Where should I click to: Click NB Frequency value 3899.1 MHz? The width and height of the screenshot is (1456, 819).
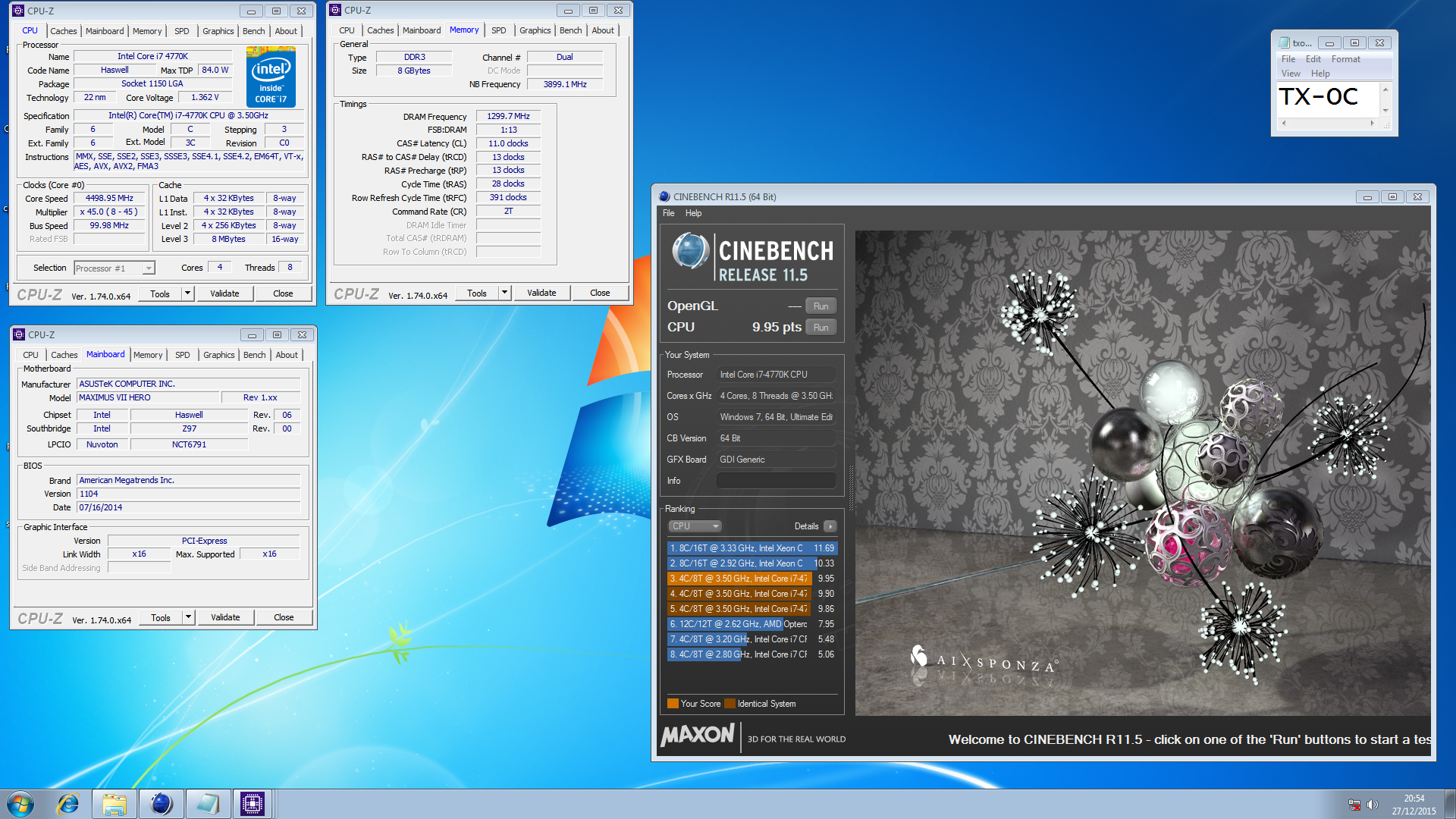[x=565, y=85]
